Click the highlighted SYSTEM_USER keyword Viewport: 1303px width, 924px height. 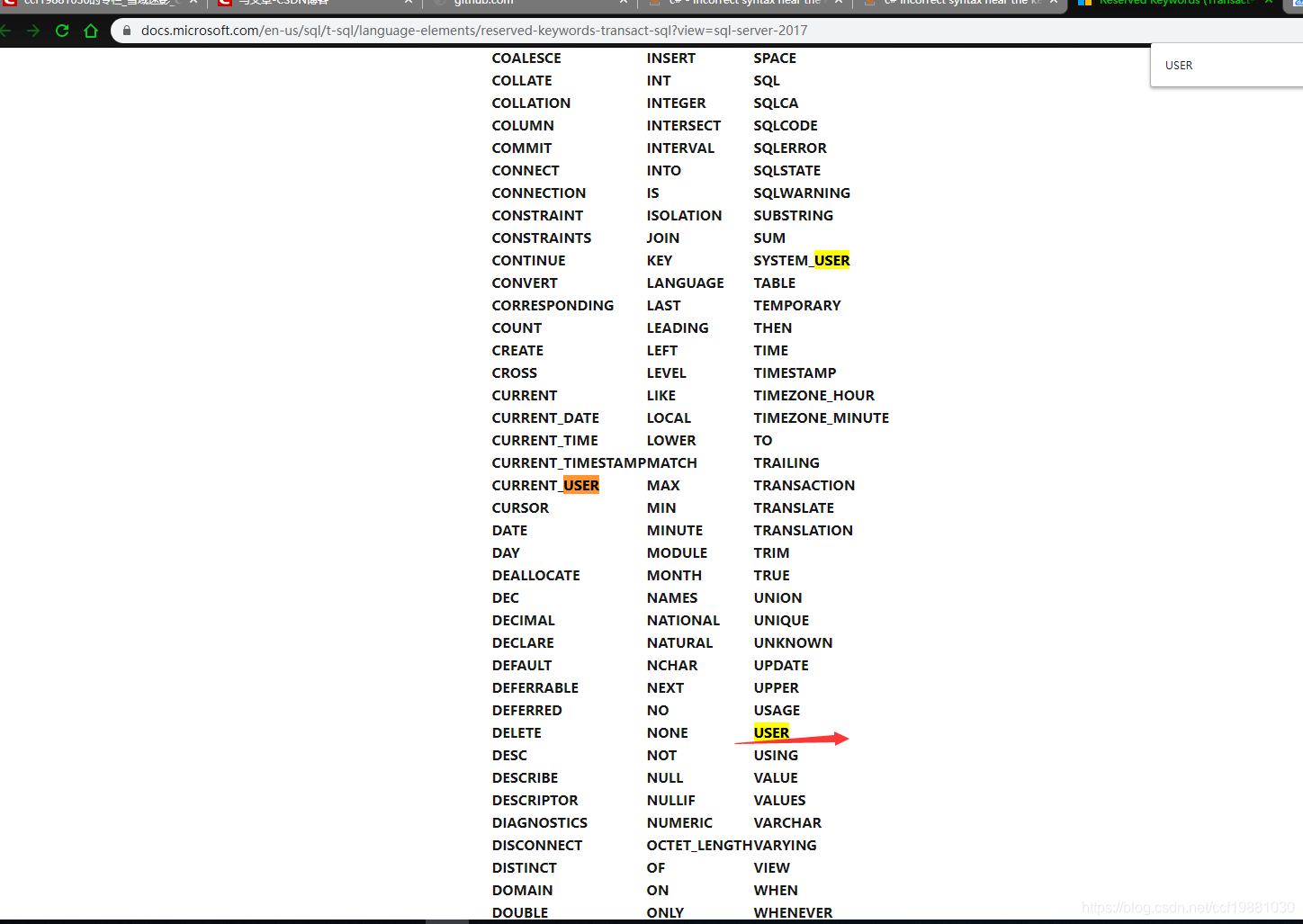pos(802,261)
